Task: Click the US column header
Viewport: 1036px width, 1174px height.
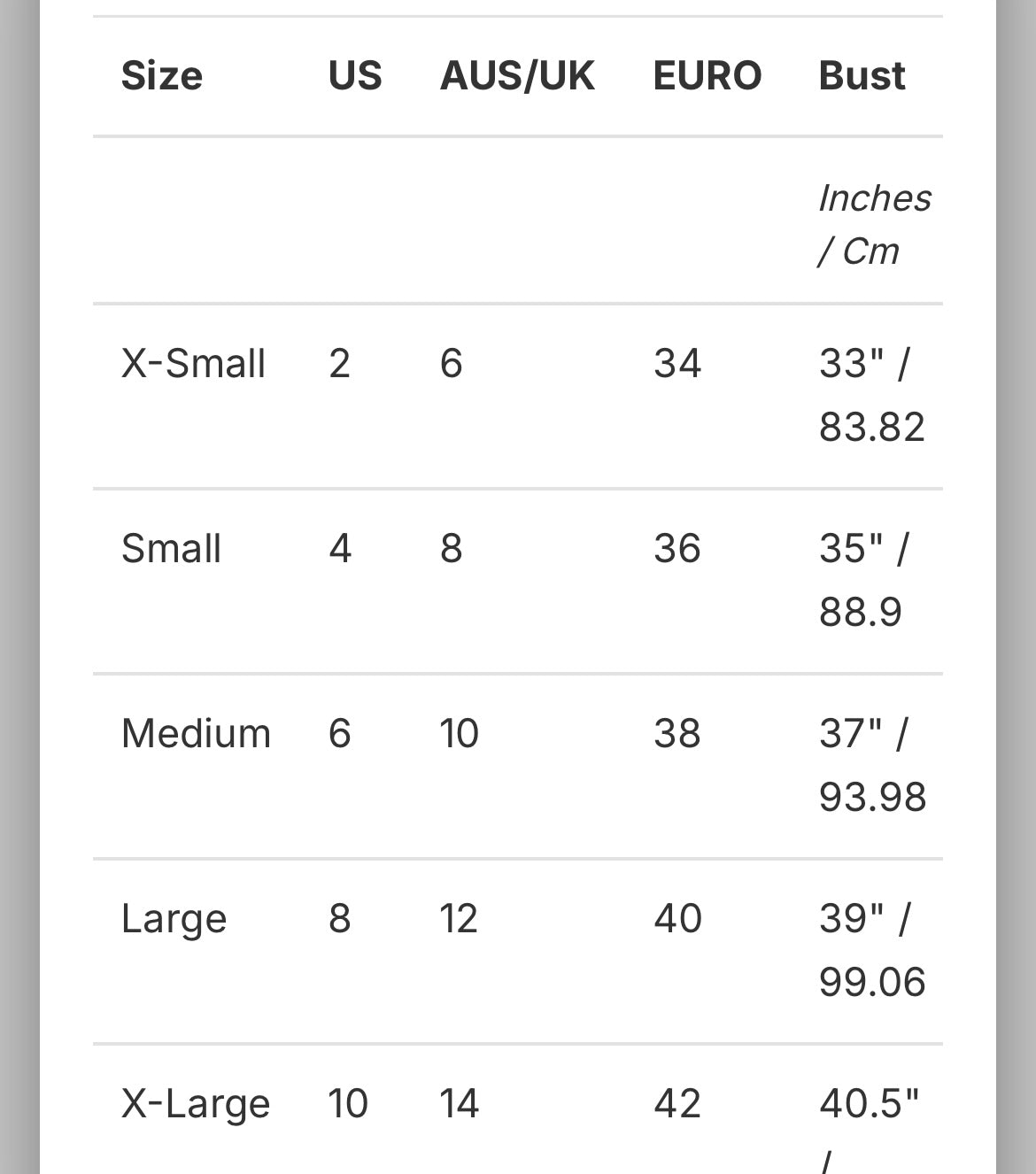Action: click(x=355, y=76)
